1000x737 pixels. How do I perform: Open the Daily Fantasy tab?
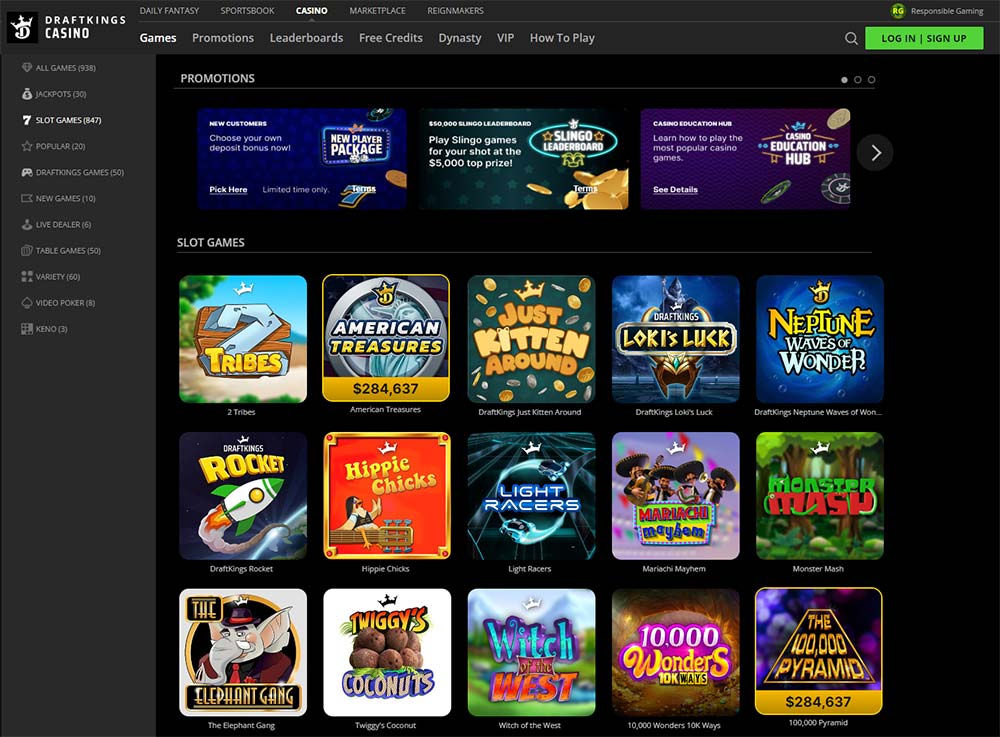[169, 11]
